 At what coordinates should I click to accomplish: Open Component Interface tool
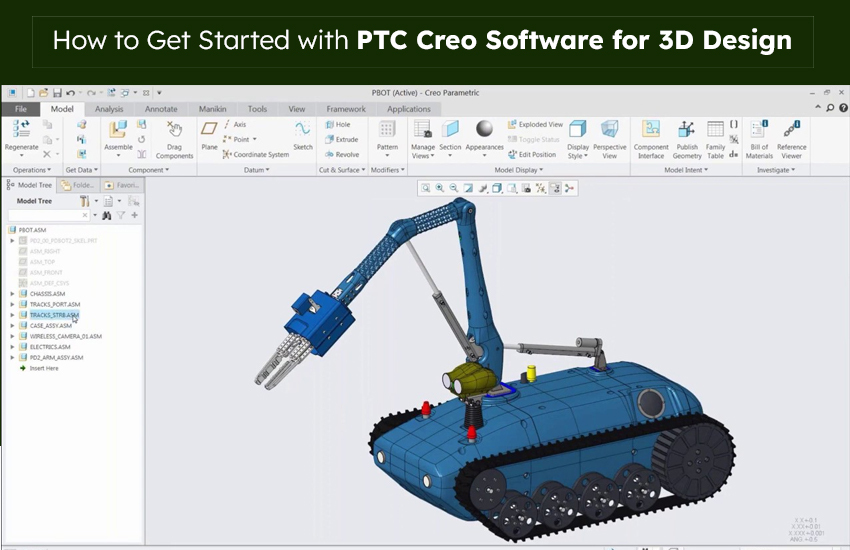tap(651, 140)
